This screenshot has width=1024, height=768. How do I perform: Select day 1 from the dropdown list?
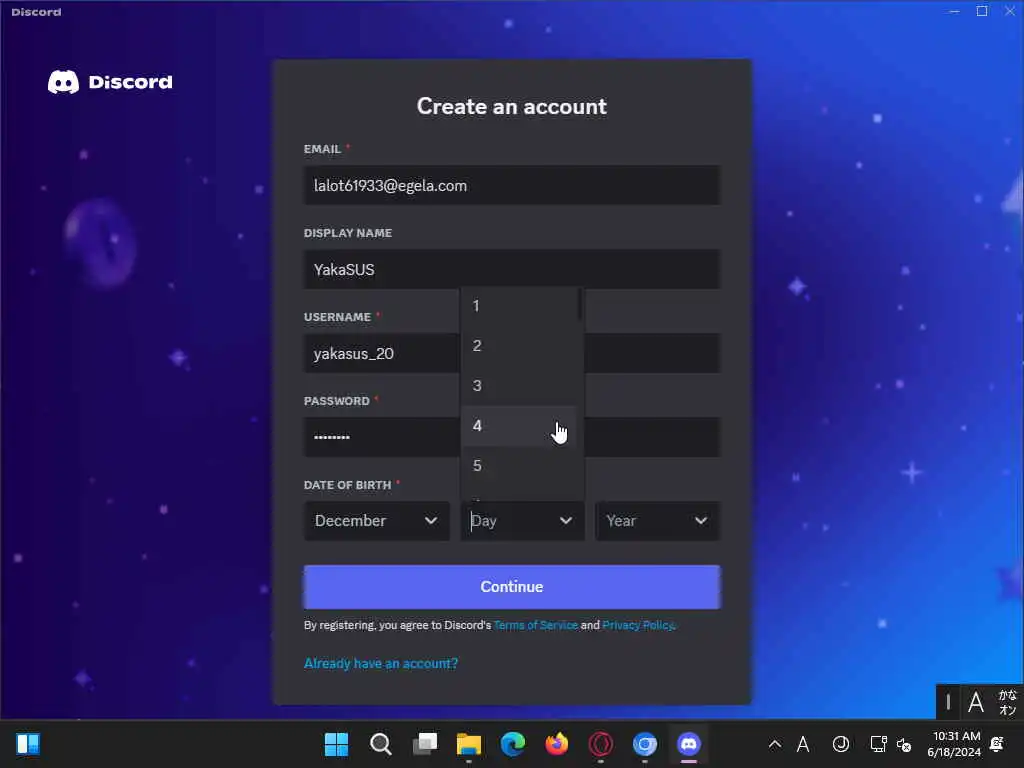(519, 306)
